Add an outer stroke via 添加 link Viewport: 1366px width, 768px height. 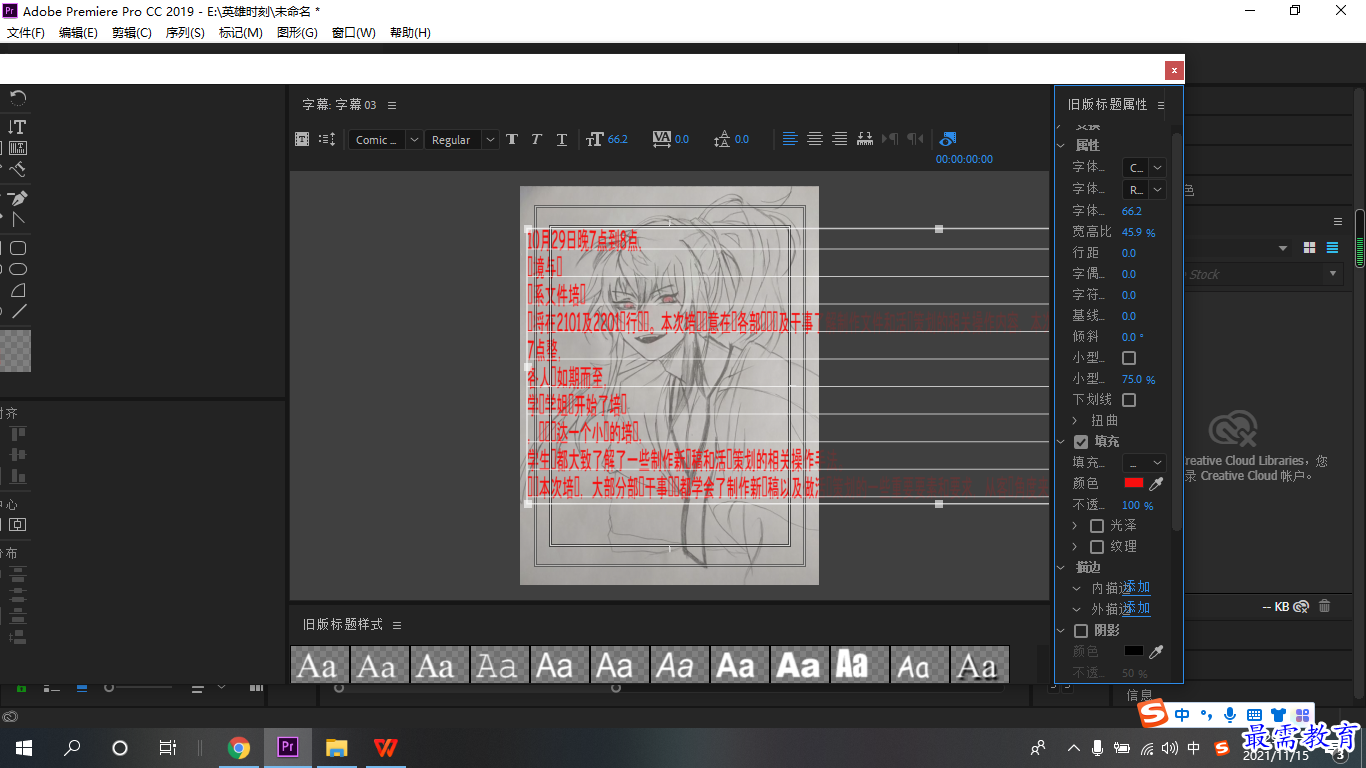[1137, 609]
